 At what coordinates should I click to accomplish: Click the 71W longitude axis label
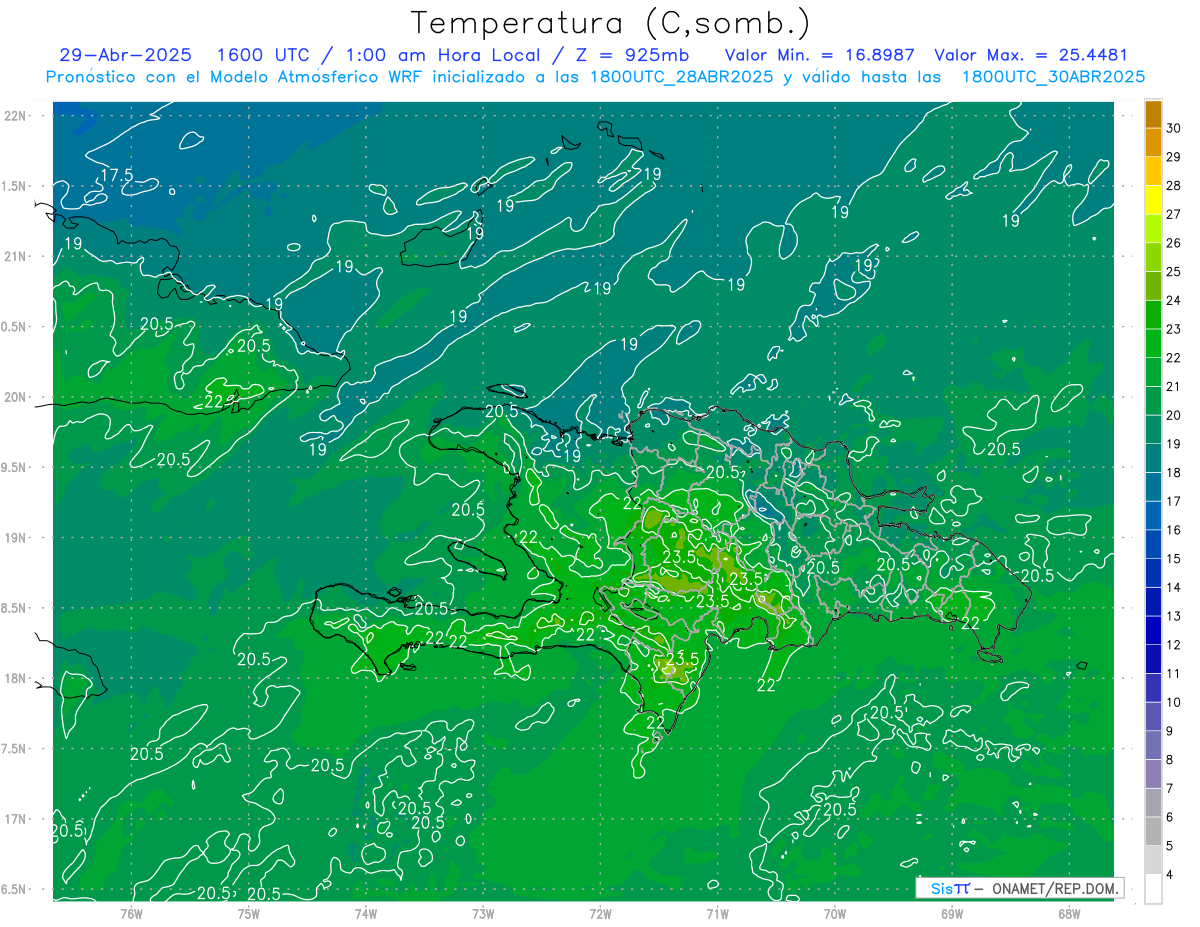(x=717, y=912)
